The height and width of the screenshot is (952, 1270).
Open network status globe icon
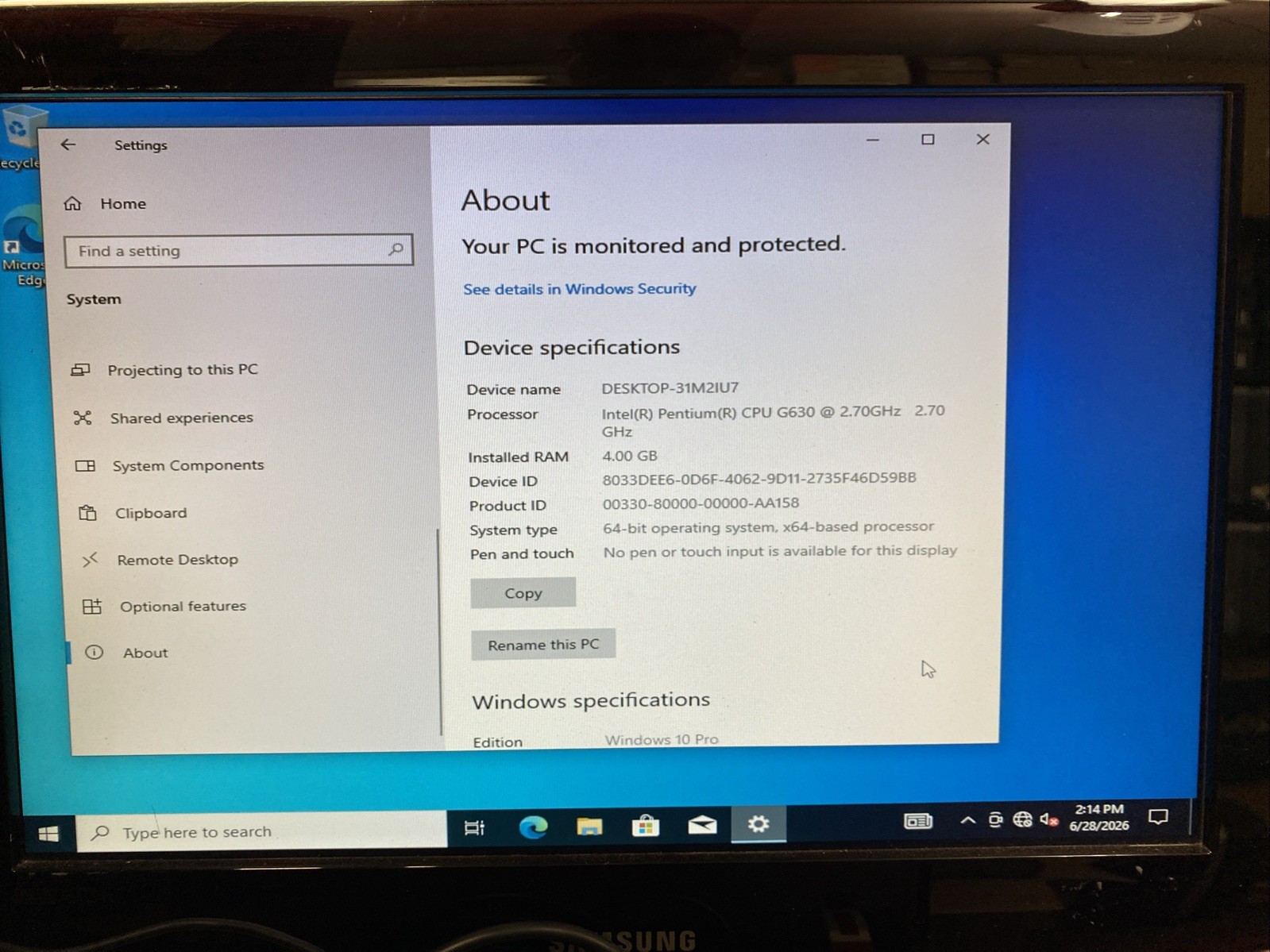coord(1022,819)
